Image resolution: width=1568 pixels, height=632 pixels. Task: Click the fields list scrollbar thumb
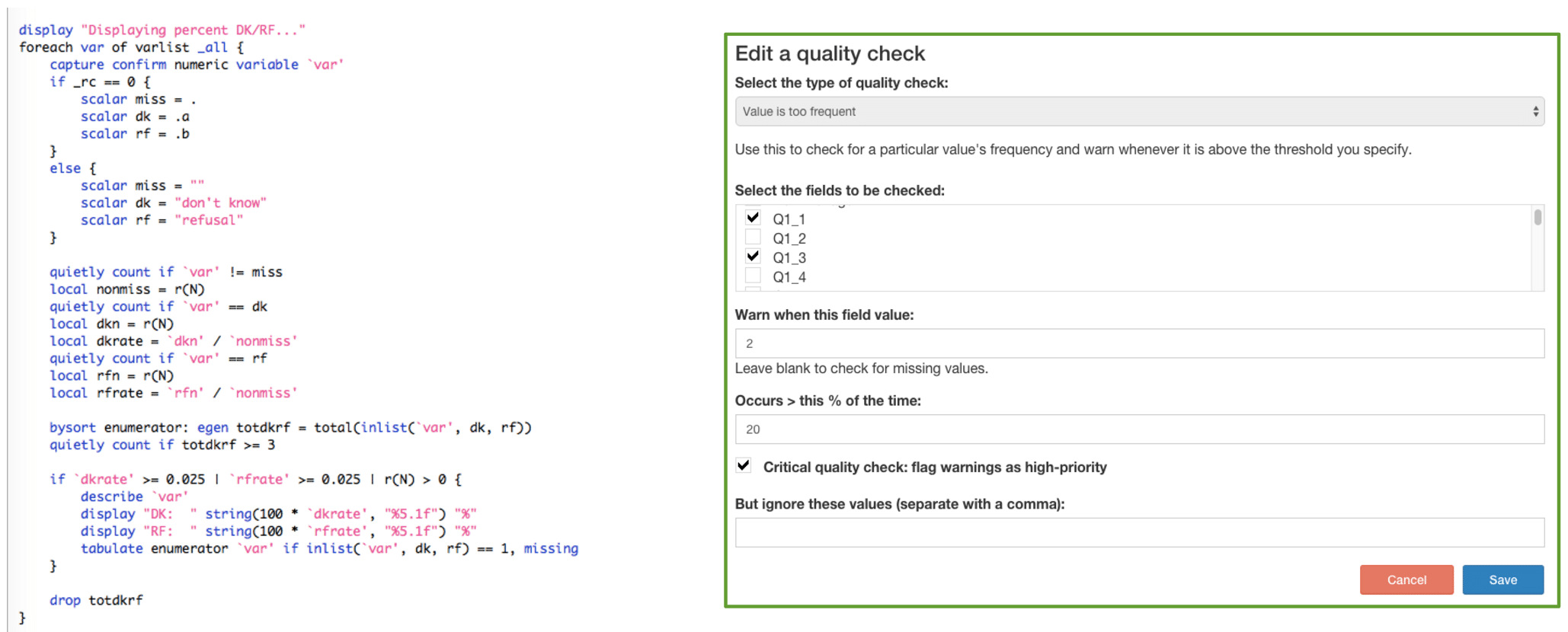click(1538, 217)
